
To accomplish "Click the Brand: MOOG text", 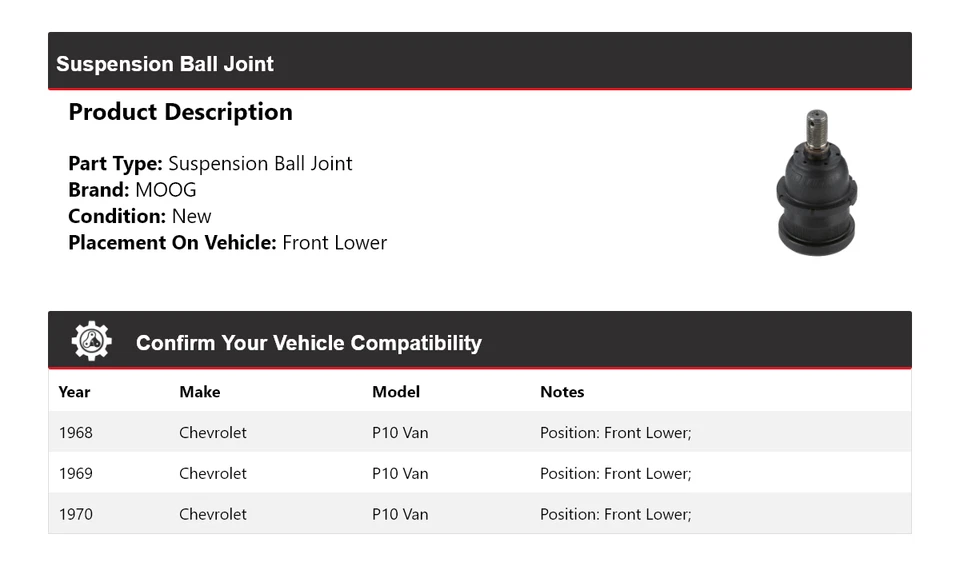I will tap(132, 190).
